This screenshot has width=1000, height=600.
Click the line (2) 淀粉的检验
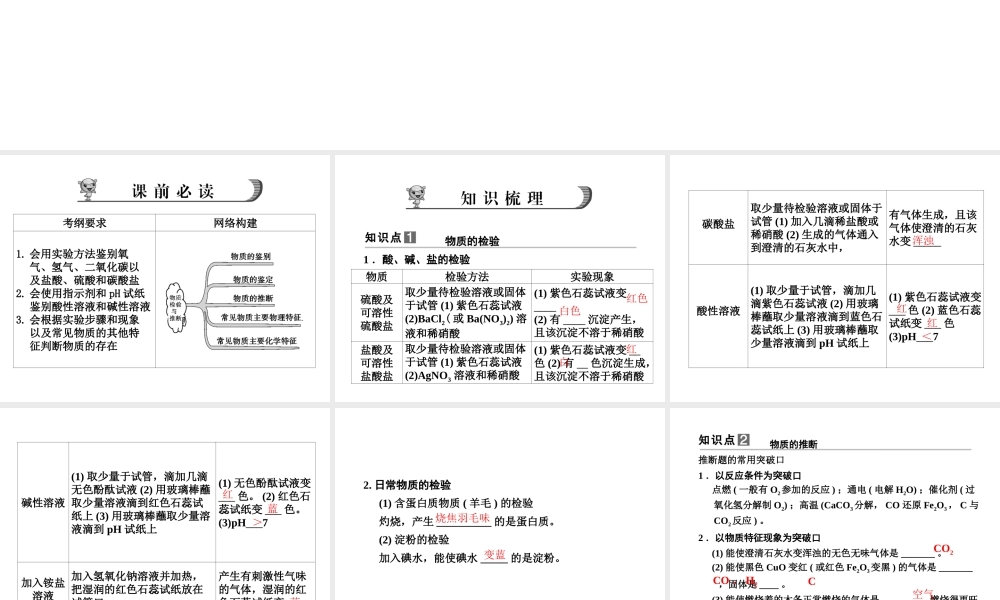414,539
